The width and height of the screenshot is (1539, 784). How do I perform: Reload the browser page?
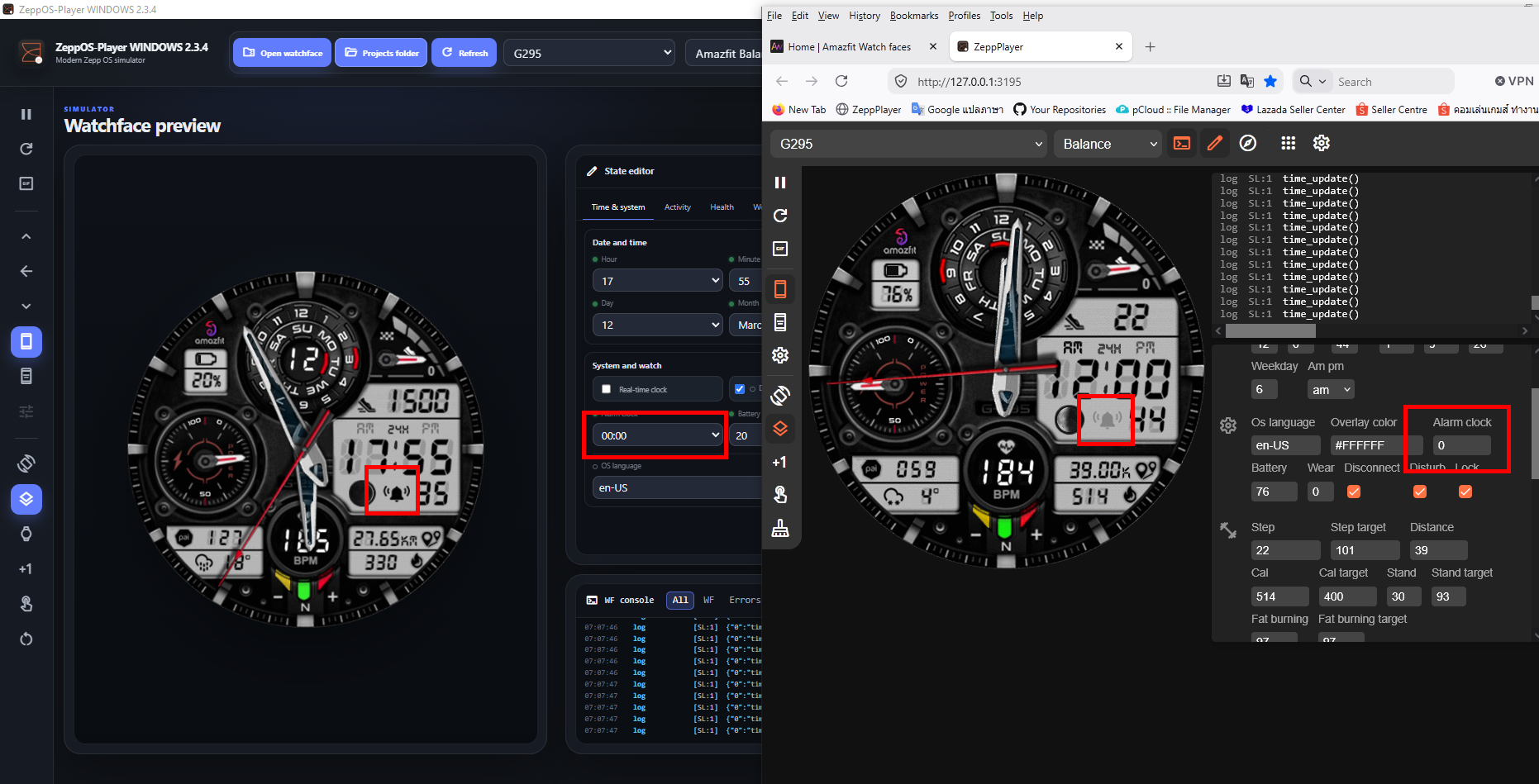(x=841, y=81)
